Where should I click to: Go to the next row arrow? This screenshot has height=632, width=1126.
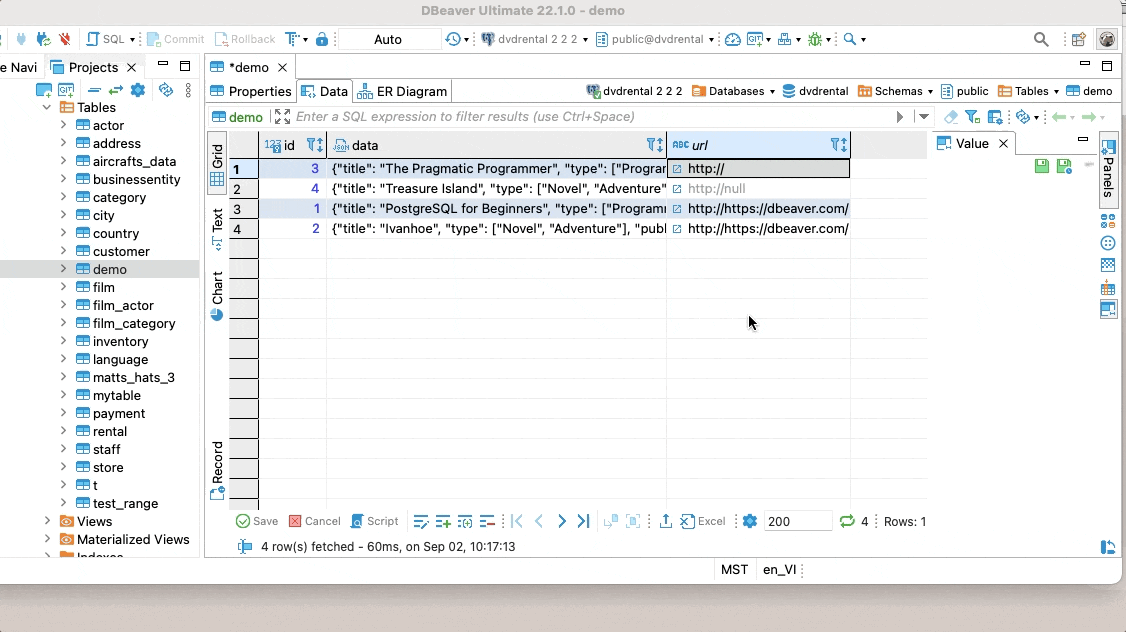[562, 521]
